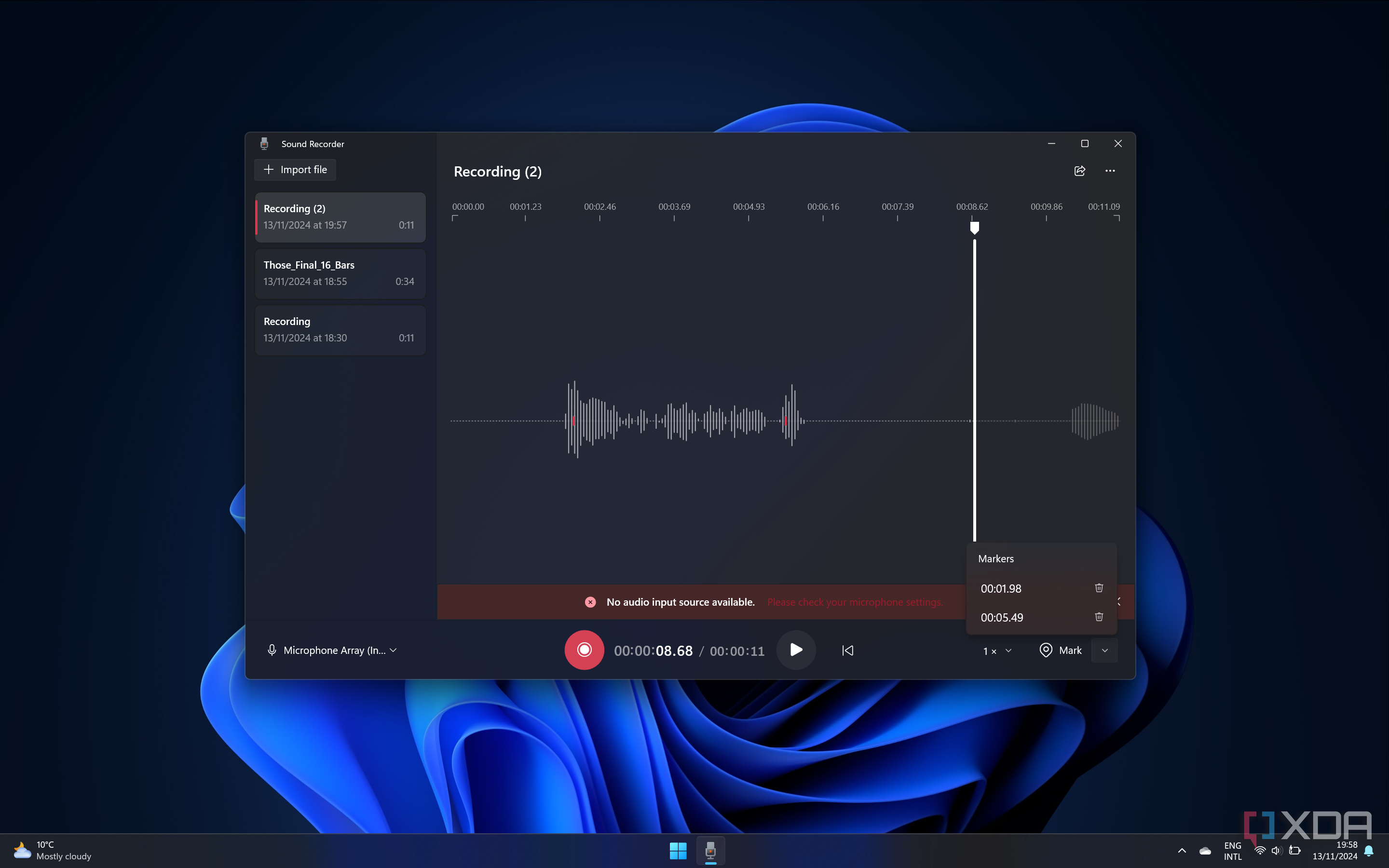This screenshot has width=1389, height=868.
Task: Open the 1× playback speed dropdown
Action: (997, 651)
